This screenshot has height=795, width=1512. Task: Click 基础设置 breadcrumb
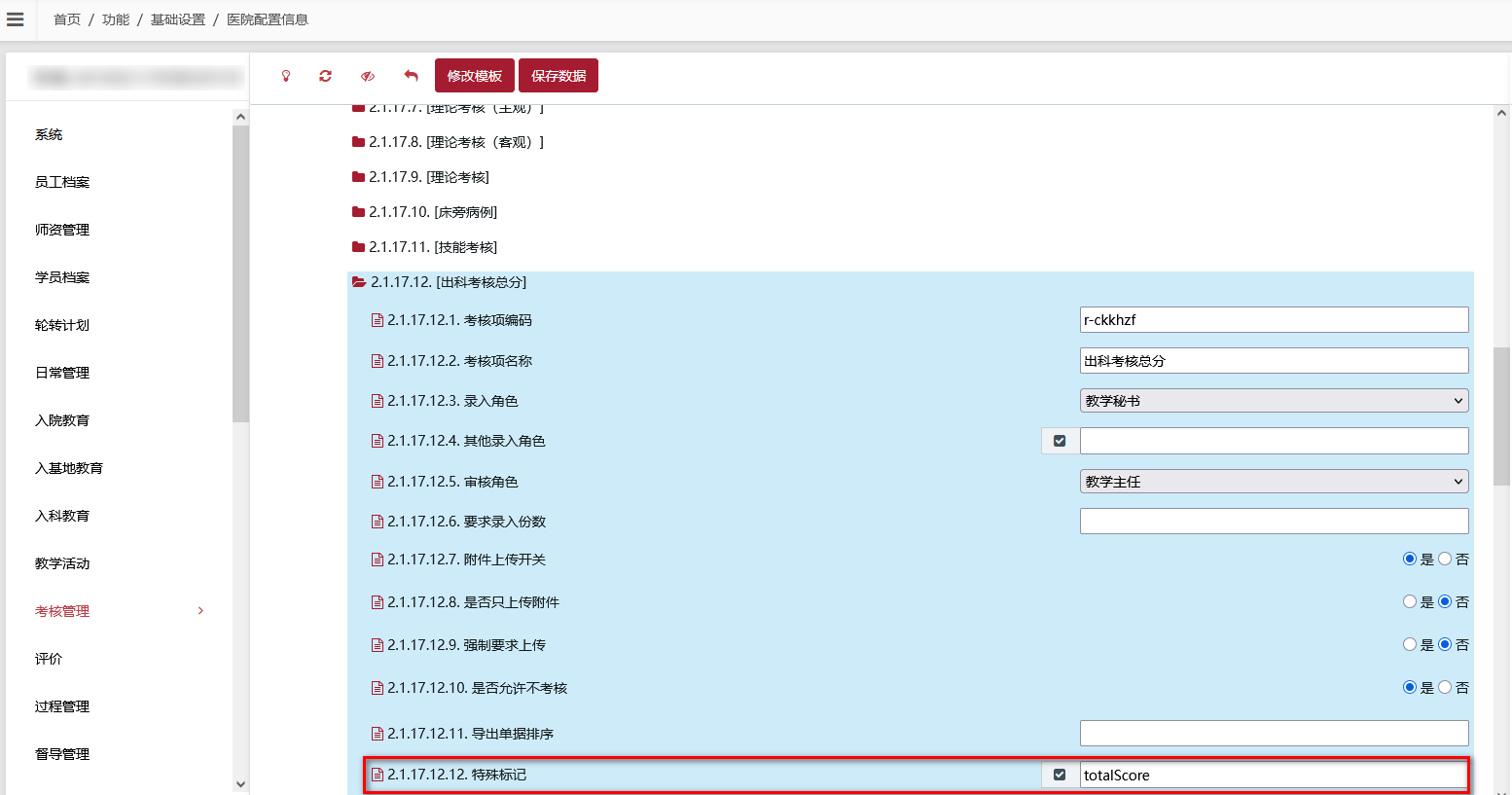tap(178, 19)
